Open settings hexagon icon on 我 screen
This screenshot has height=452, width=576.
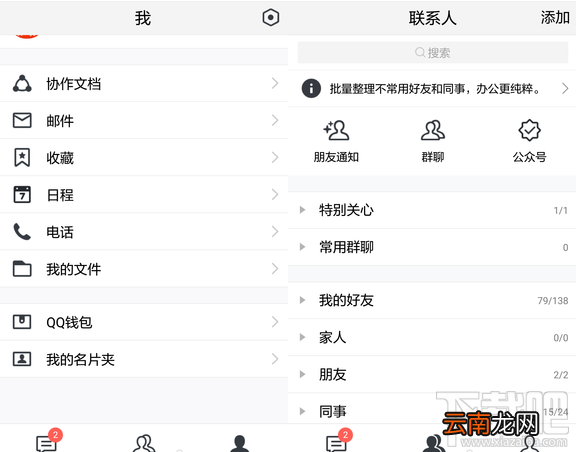point(271,17)
